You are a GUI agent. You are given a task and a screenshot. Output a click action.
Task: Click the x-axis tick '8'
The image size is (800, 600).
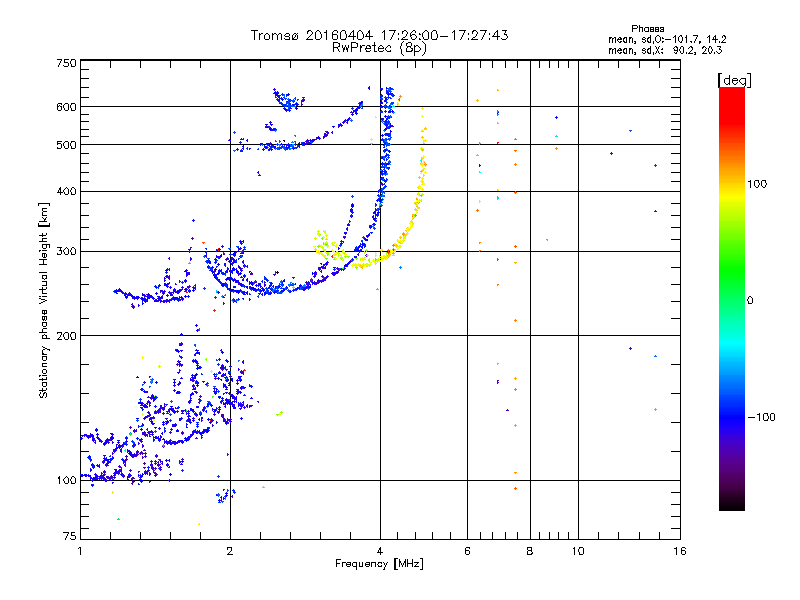point(530,551)
